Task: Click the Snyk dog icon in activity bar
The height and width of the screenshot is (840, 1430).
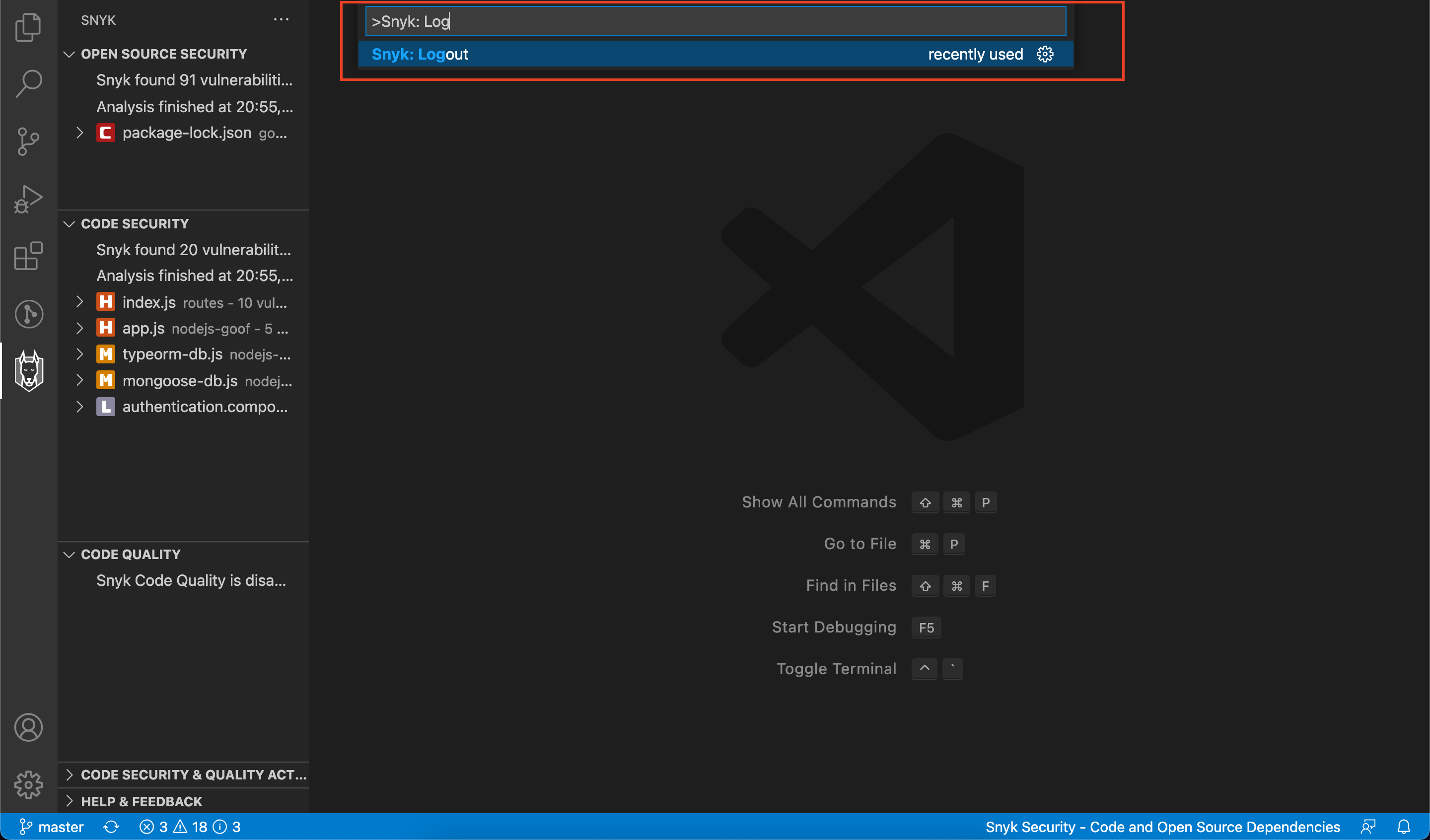Action: pos(28,371)
